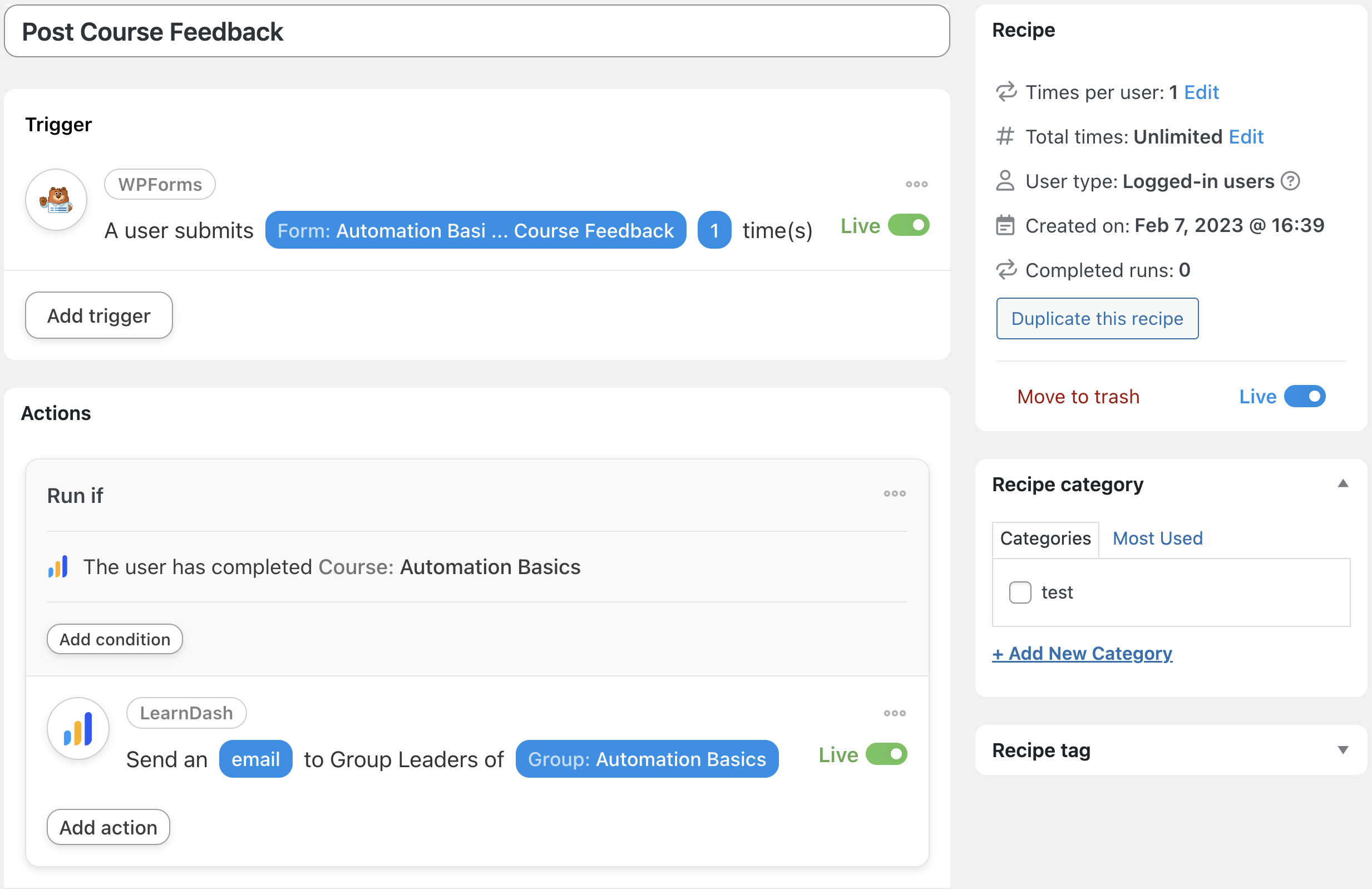Open the LearnDash action options menu
The height and width of the screenshot is (889, 1372).
click(894, 713)
